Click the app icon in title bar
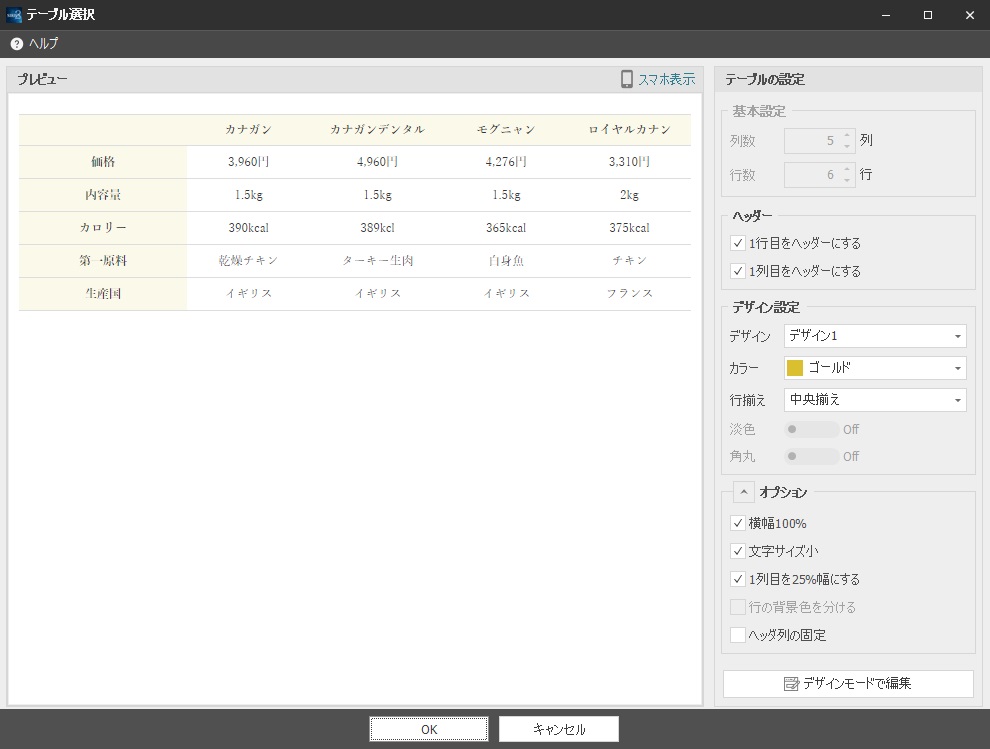The image size is (990, 749). [x=14, y=15]
